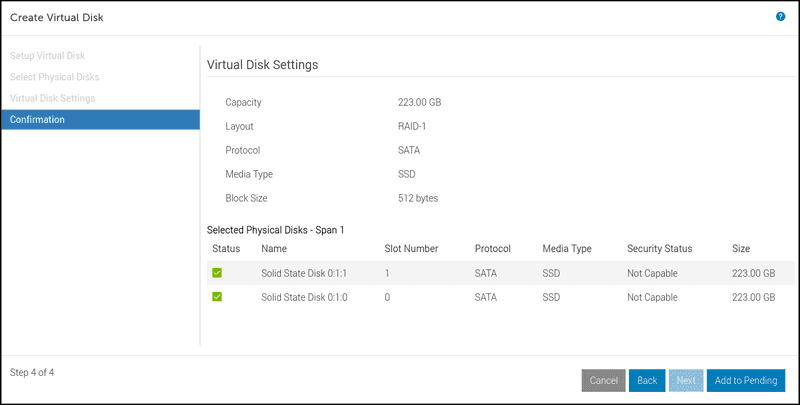Sort by the Name column header
Viewport: 800px width, 405px height.
pyautogui.click(x=273, y=248)
